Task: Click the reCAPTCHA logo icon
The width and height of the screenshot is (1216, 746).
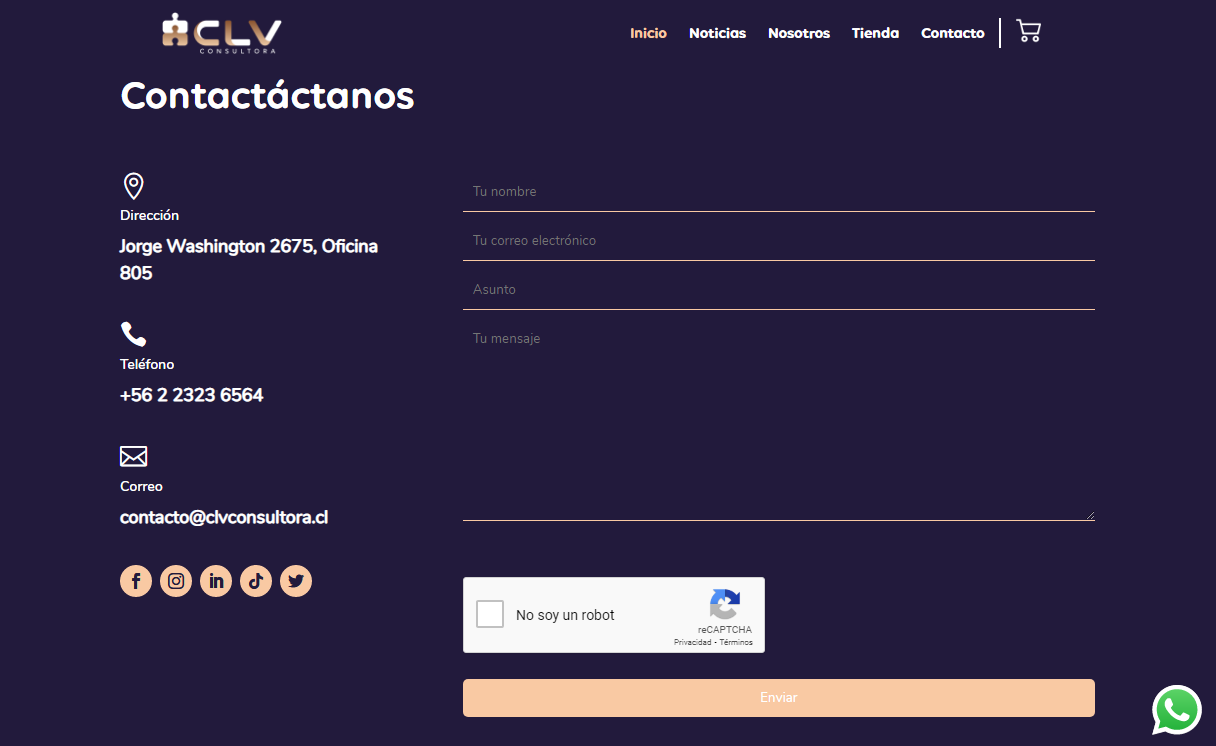Action: (x=725, y=605)
